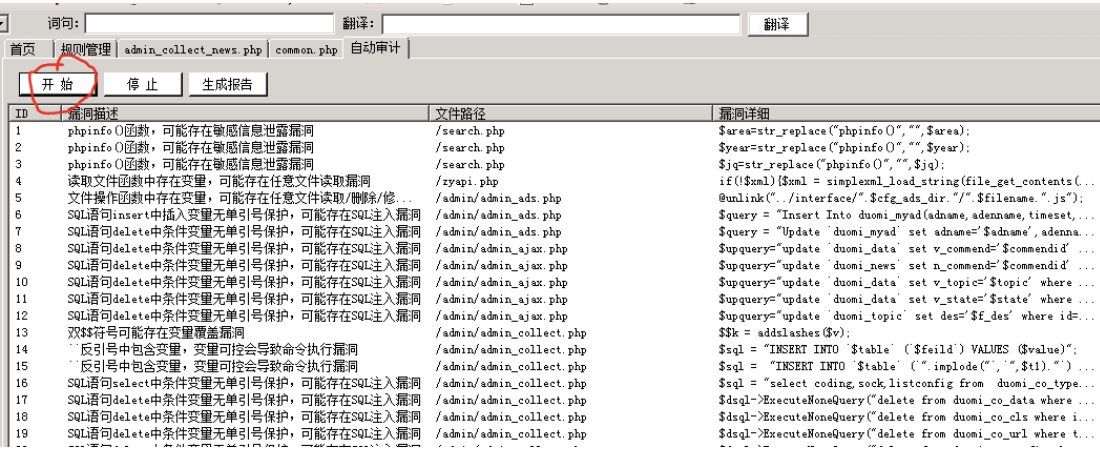
Task: Select row 9 duomi_news n_commend detail
Action: [905, 265]
